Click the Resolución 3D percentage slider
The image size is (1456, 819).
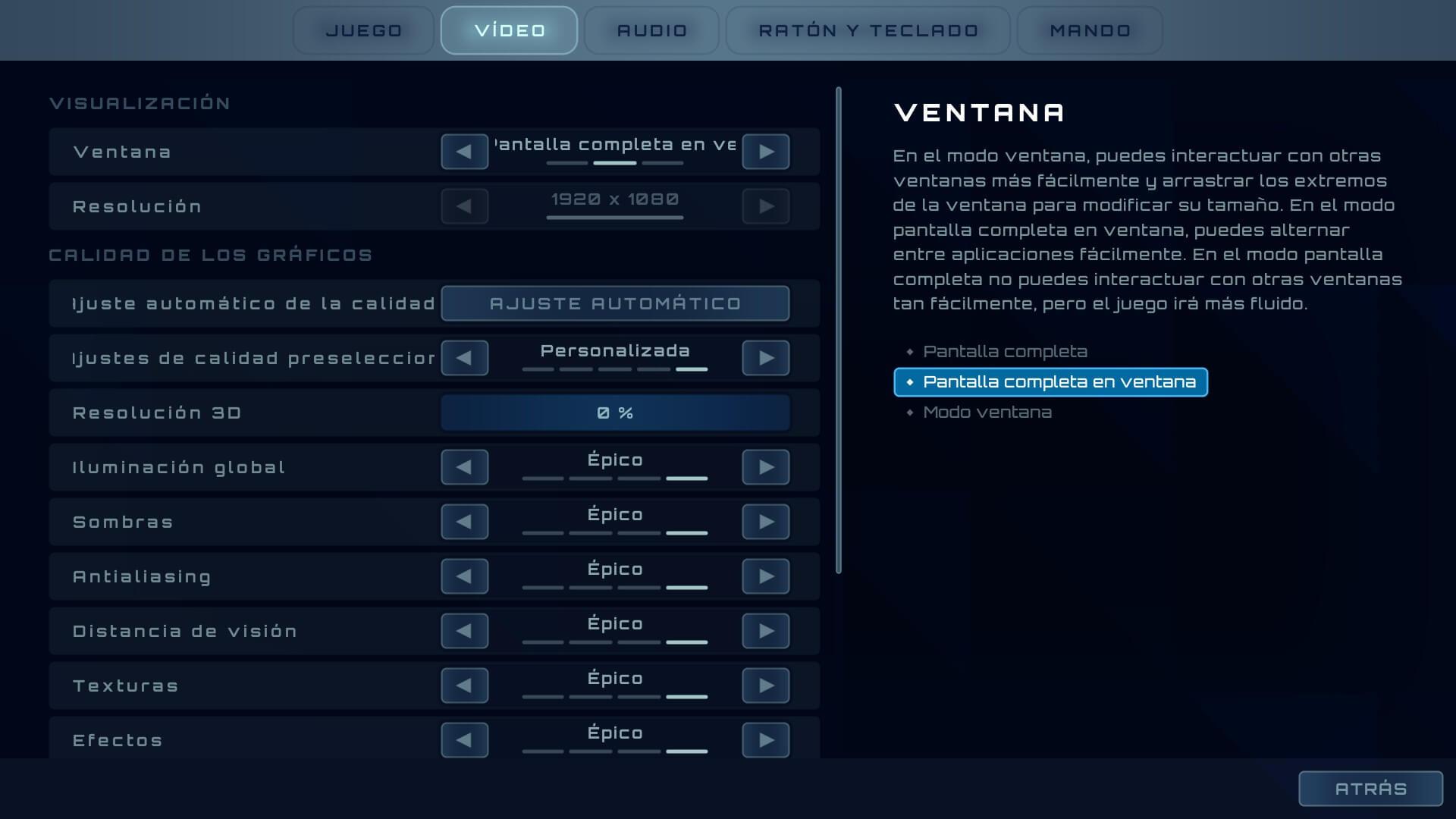pos(615,413)
